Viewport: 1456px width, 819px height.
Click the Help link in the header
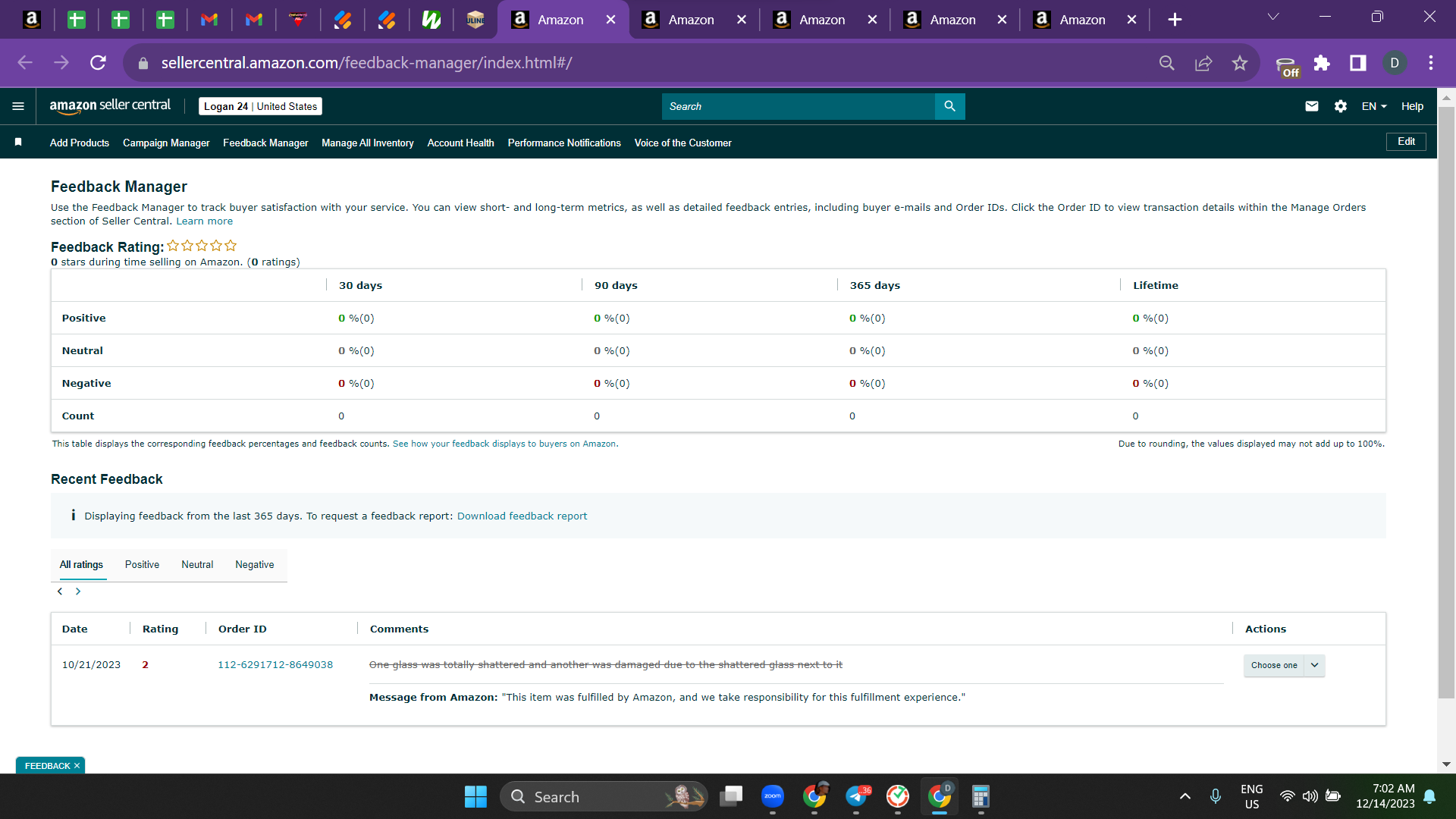[1412, 106]
